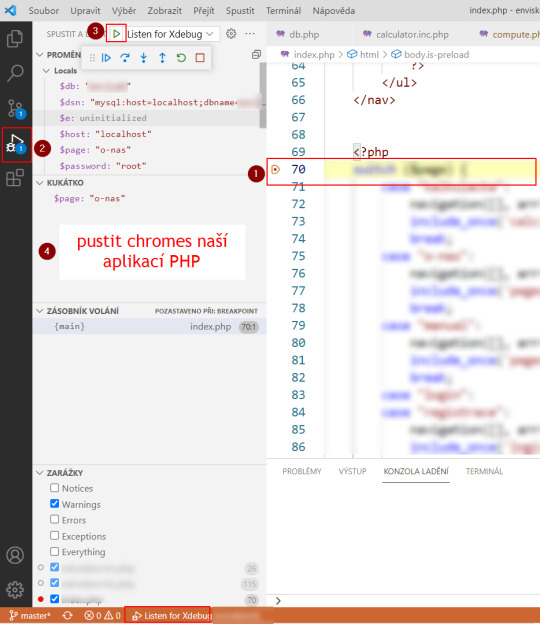Toggle the Notices breakpoint checkbox
This screenshot has height=624, width=540.
coord(55,488)
